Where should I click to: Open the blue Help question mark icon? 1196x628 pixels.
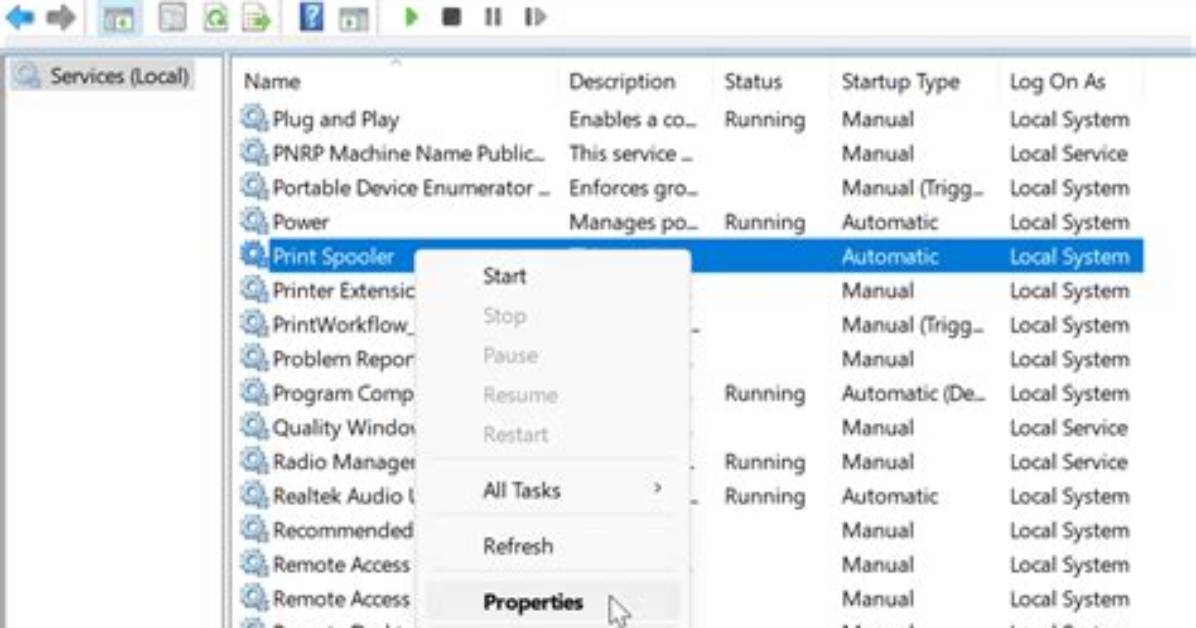click(311, 17)
